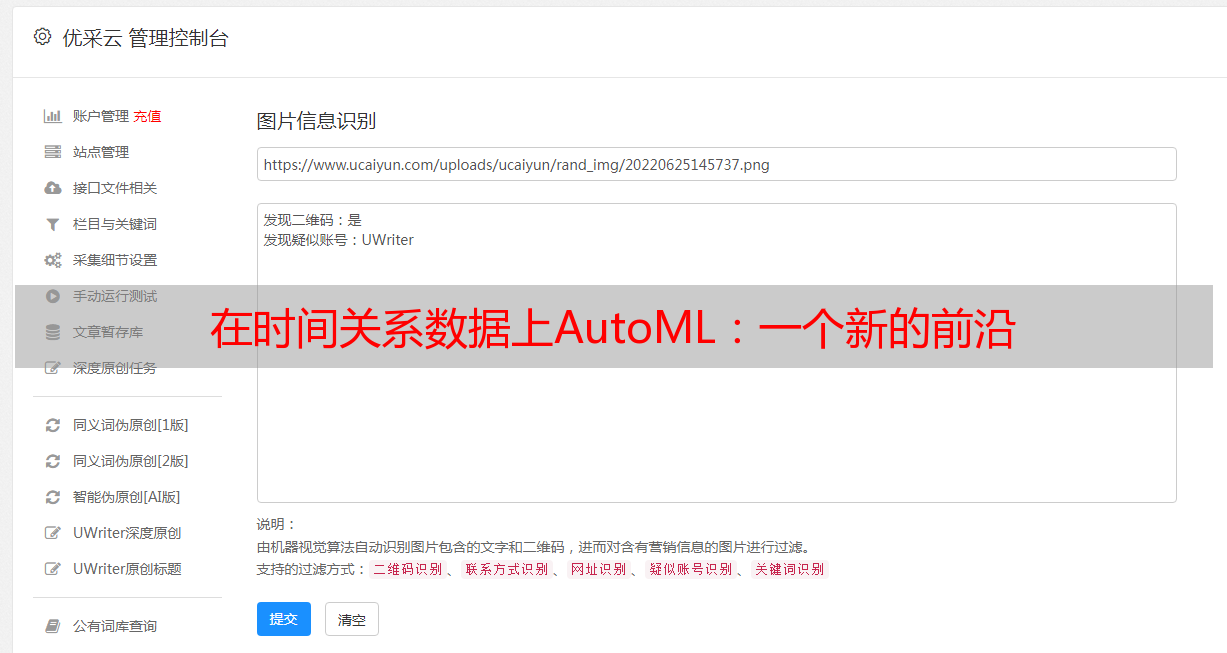This screenshot has width=1227, height=653.
Task: Open the 站点管理 menu item
Action: tap(101, 152)
